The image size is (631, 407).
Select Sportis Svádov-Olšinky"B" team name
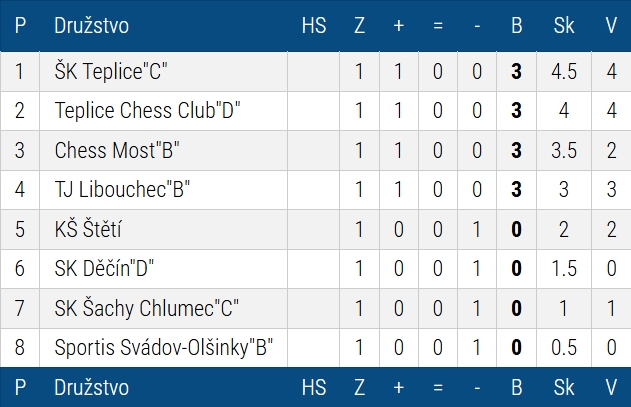[164, 348]
